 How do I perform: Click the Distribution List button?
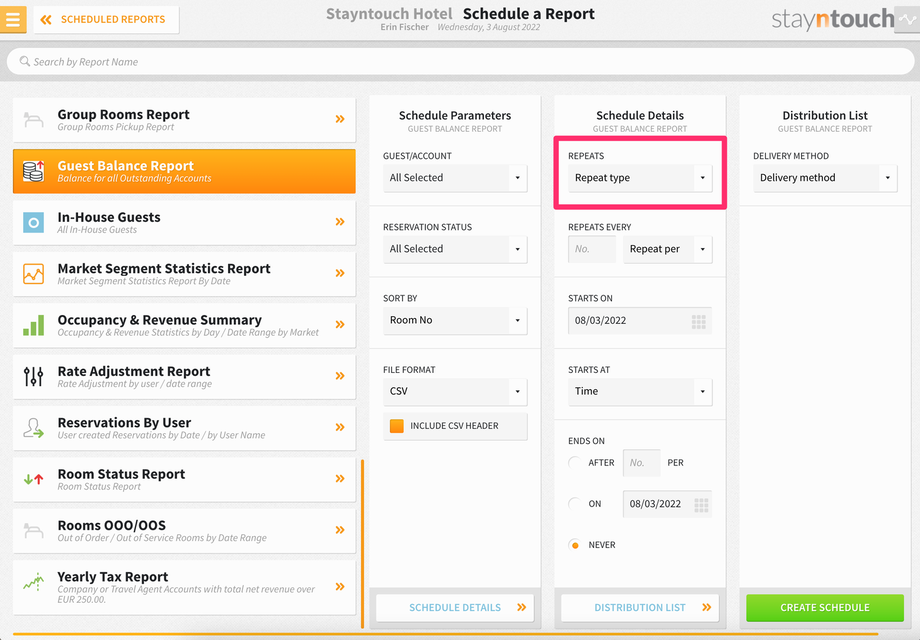click(640, 608)
